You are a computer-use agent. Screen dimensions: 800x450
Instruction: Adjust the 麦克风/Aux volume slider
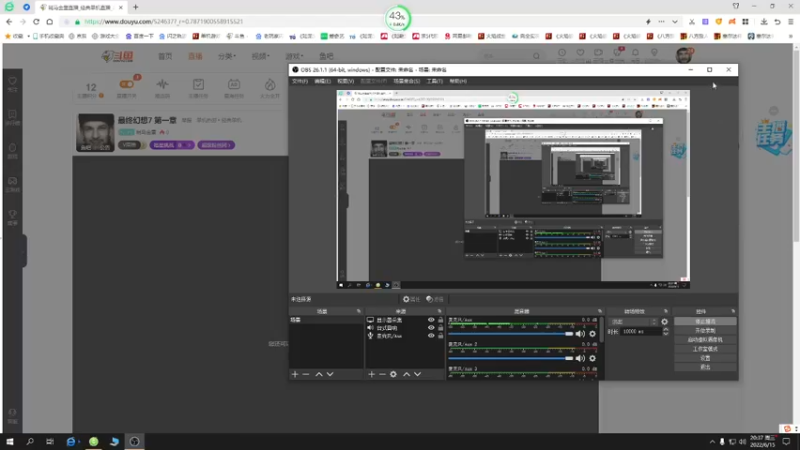pos(511,334)
